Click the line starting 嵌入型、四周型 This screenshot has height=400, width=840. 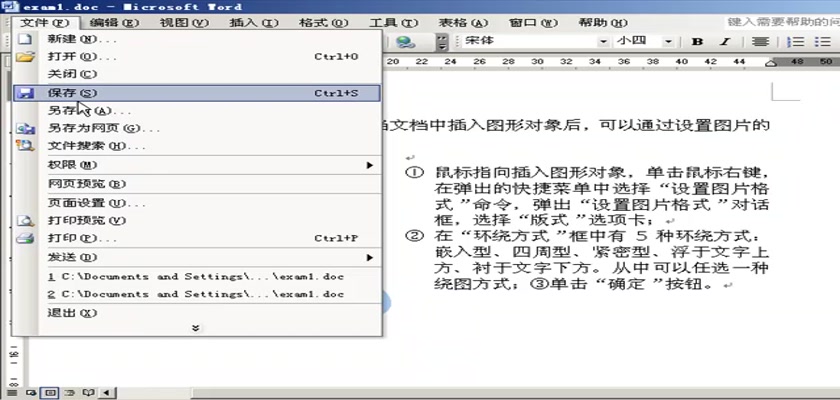tap(602, 252)
